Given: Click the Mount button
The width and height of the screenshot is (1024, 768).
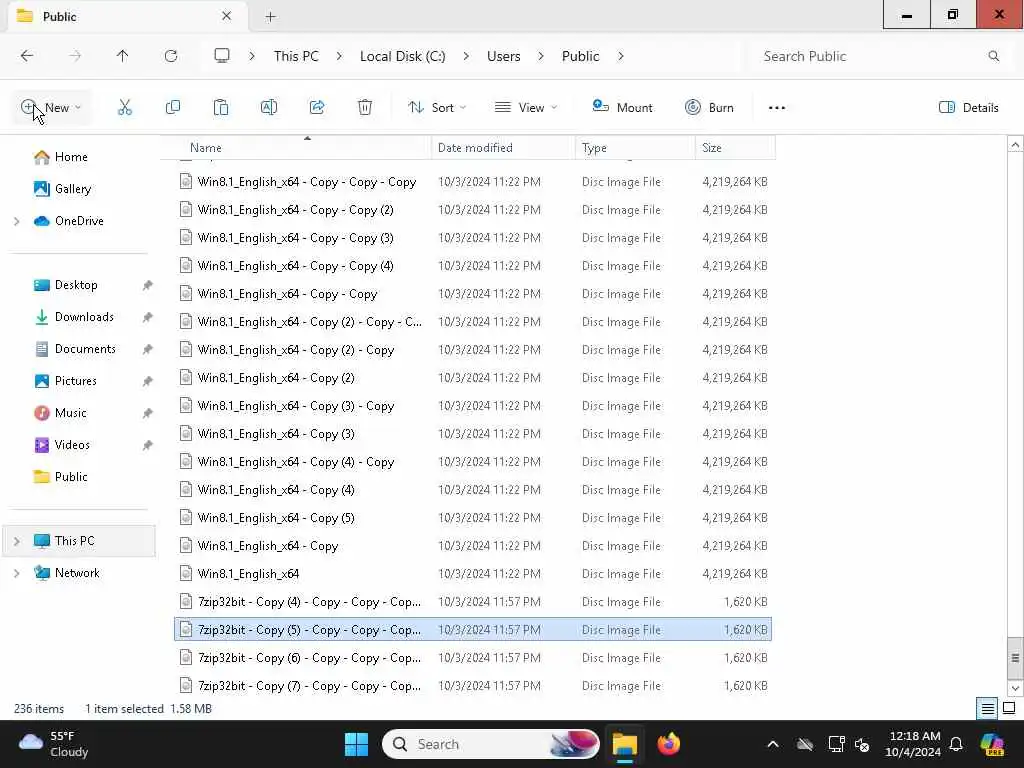Looking at the screenshot, I should (622, 108).
